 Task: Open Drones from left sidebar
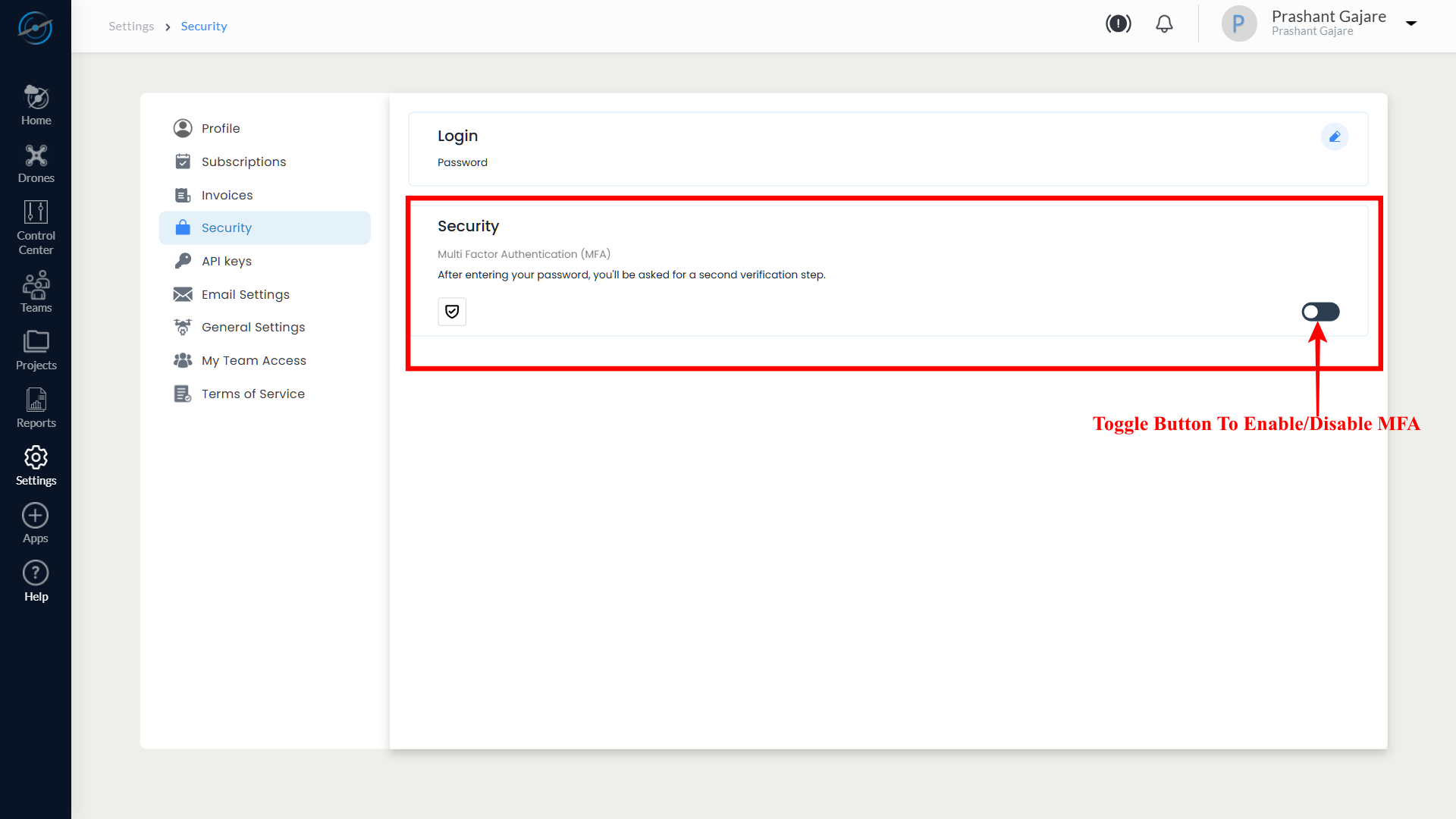coord(36,164)
